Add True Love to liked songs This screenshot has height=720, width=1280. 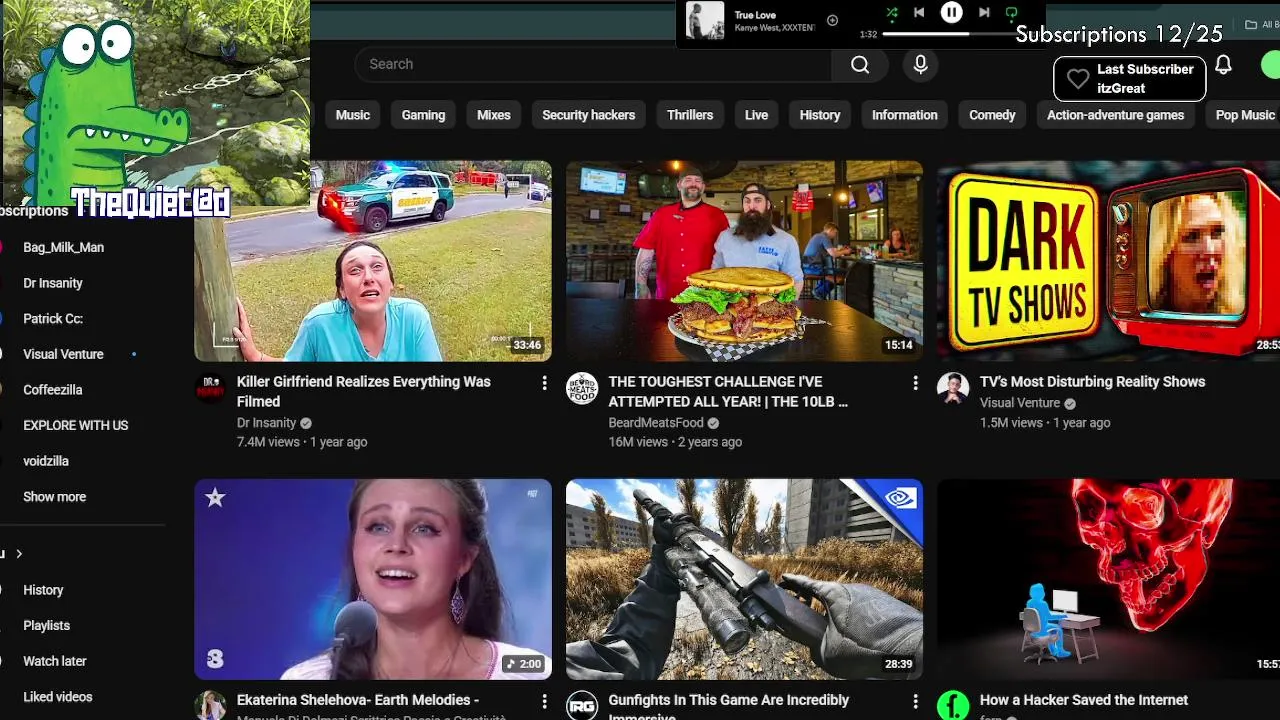pos(832,20)
